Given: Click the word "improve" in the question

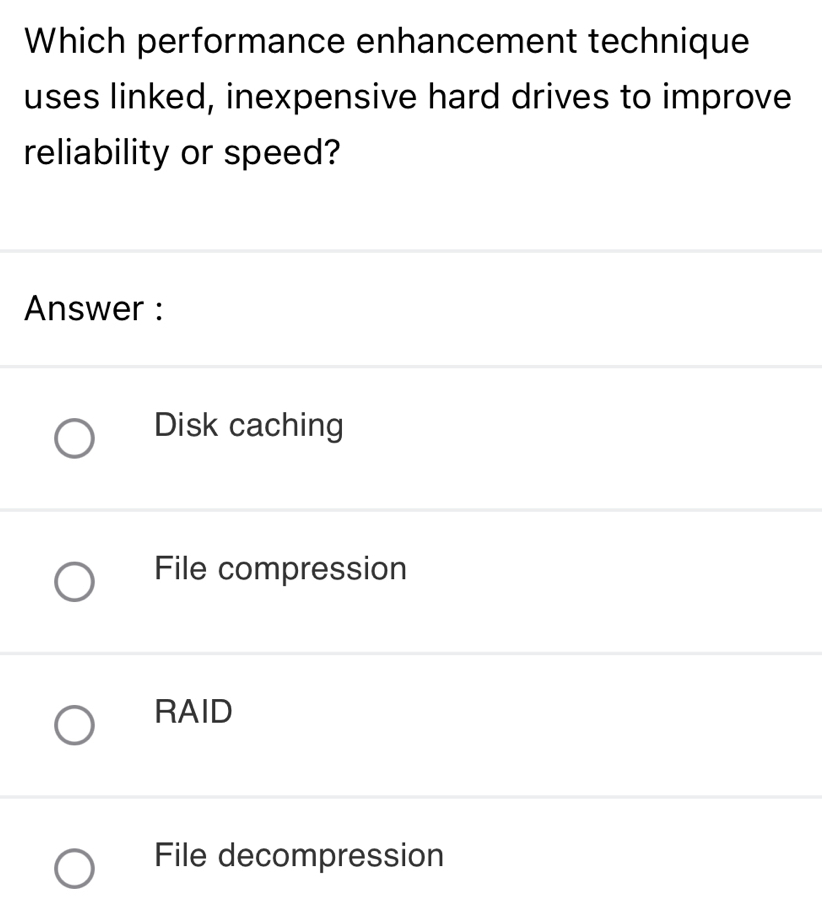Looking at the screenshot, I should 730,97.
